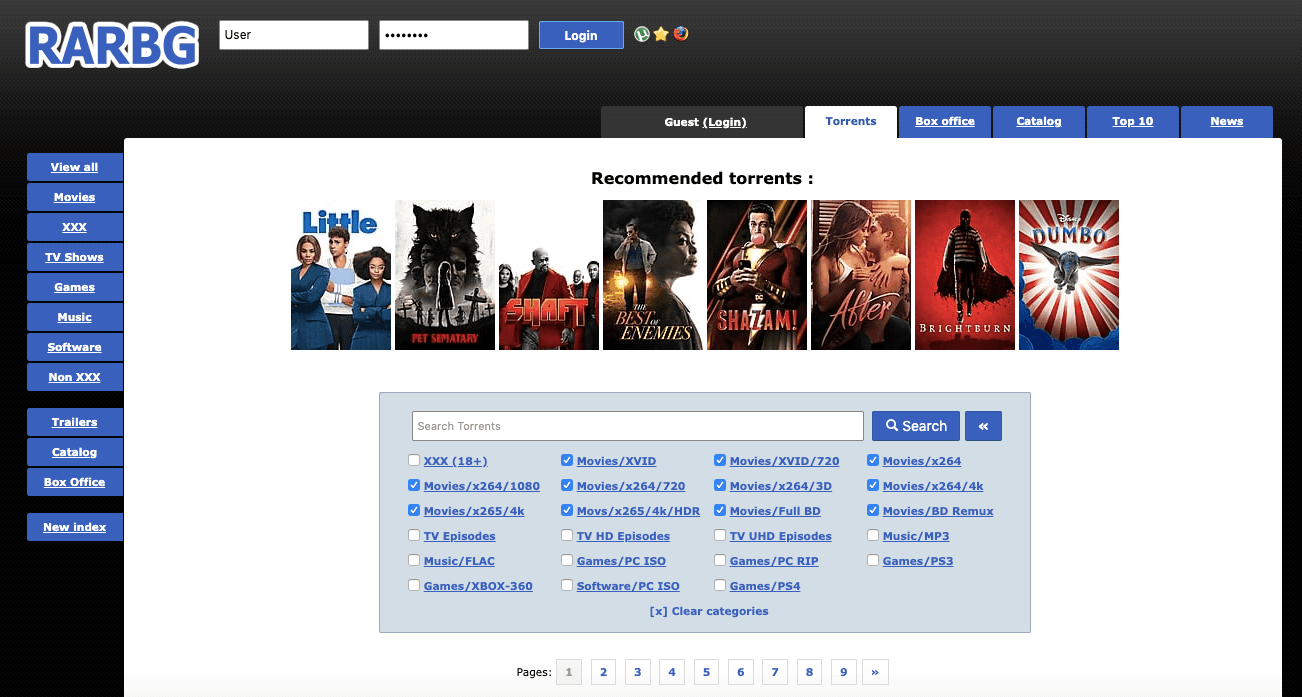Open Movies category in sidebar
Image resolution: width=1302 pixels, height=697 pixels.
[x=75, y=197]
